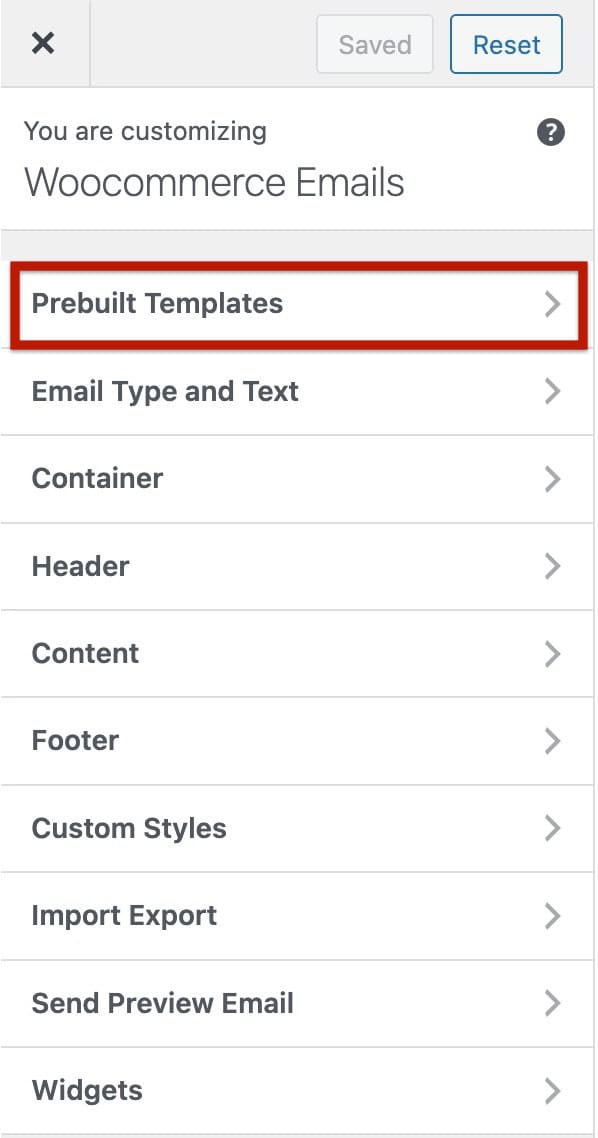Image resolution: width=598 pixels, height=1138 pixels.
Task: Click the chevron next to Send Preview Email
Action: click(553, 1003)
